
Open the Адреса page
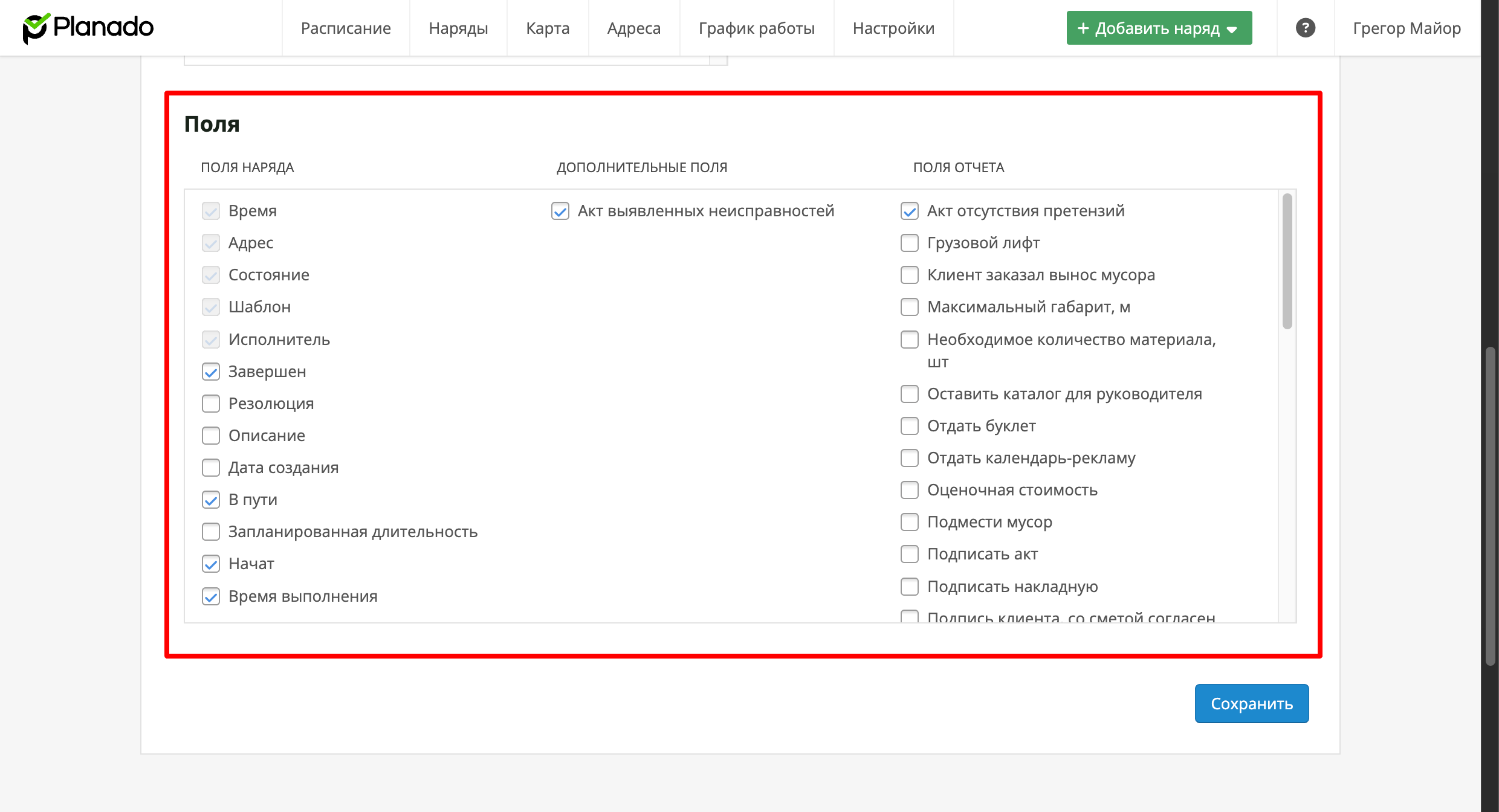tap(633, 28)
